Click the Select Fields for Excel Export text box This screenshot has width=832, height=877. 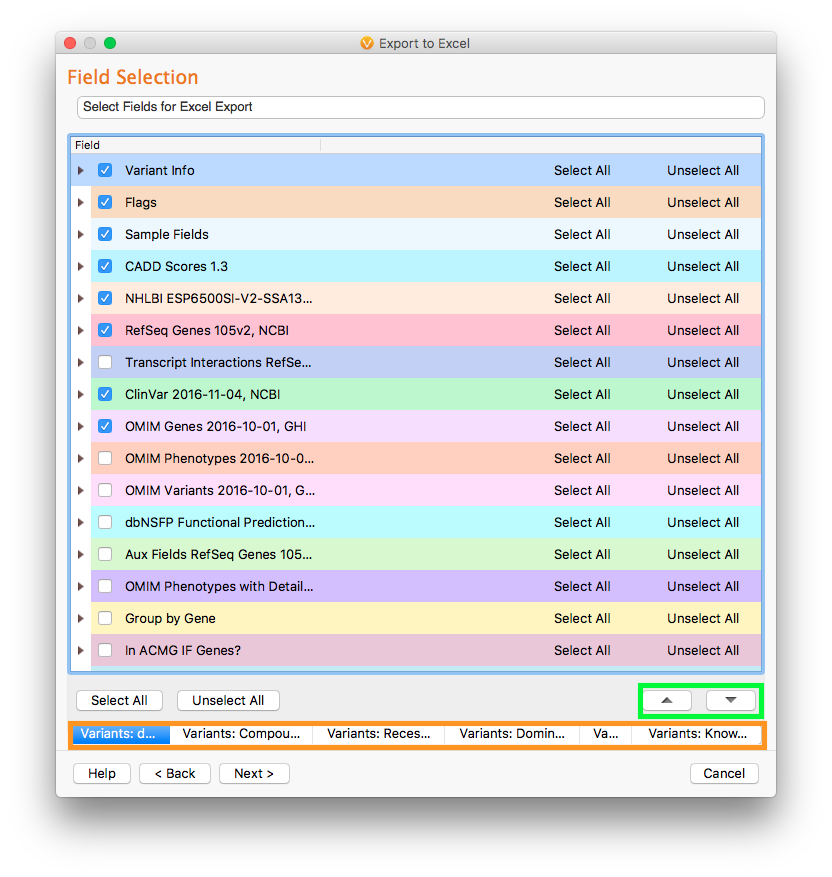point(420,107)
